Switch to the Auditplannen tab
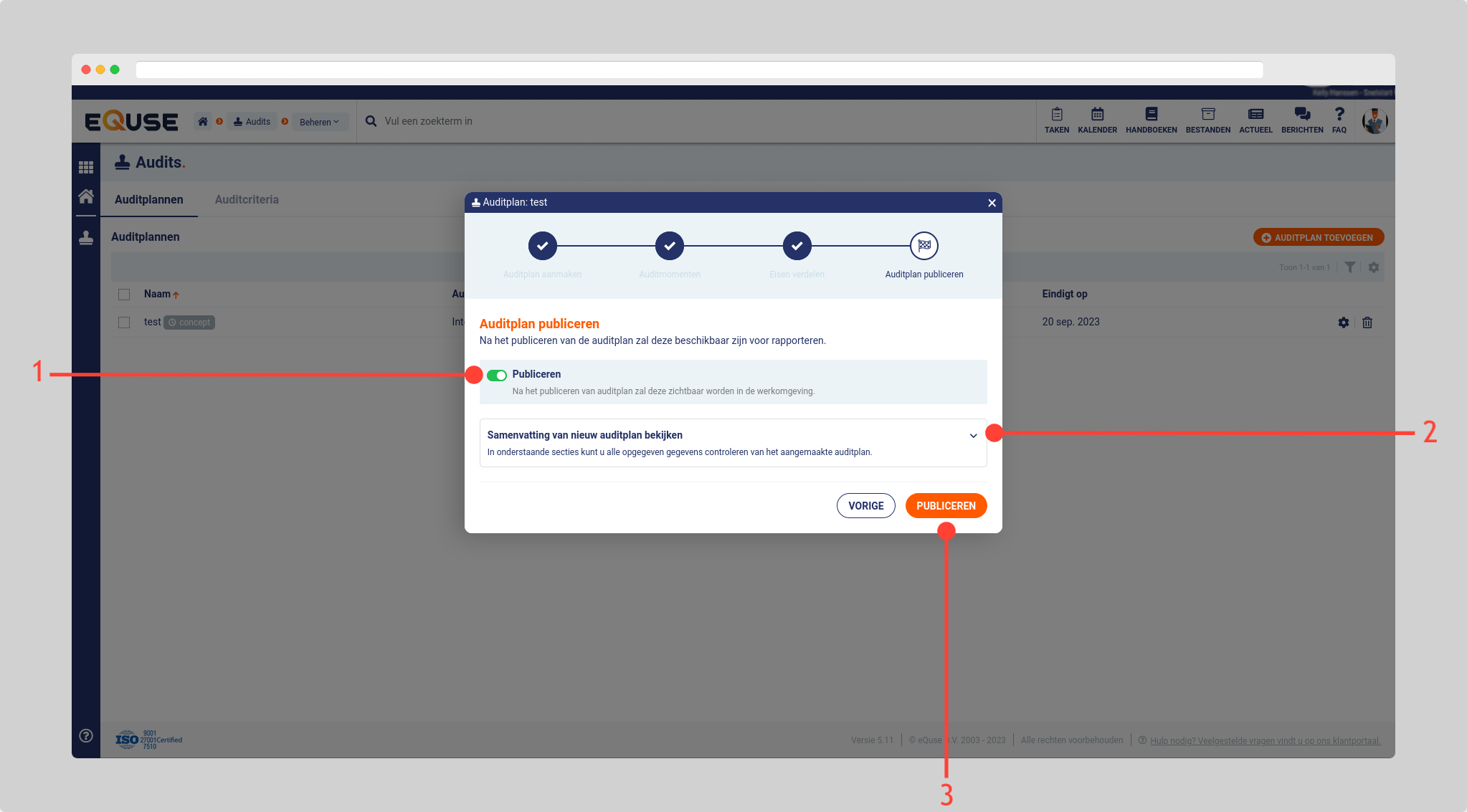 [149, 200]
